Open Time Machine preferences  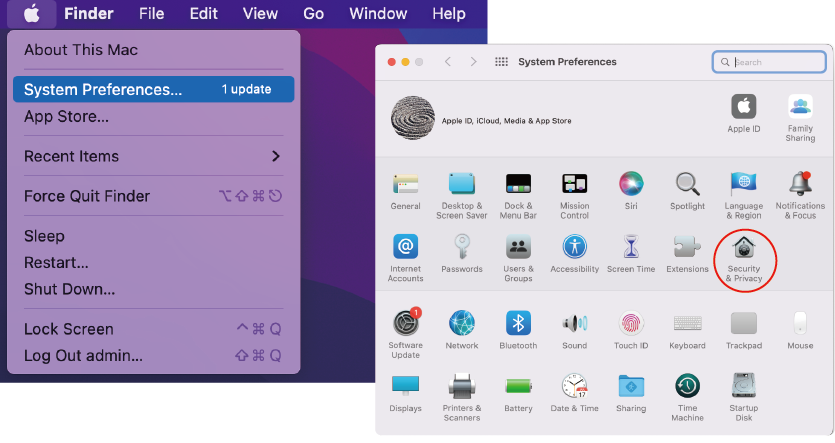tap(687, 397)
